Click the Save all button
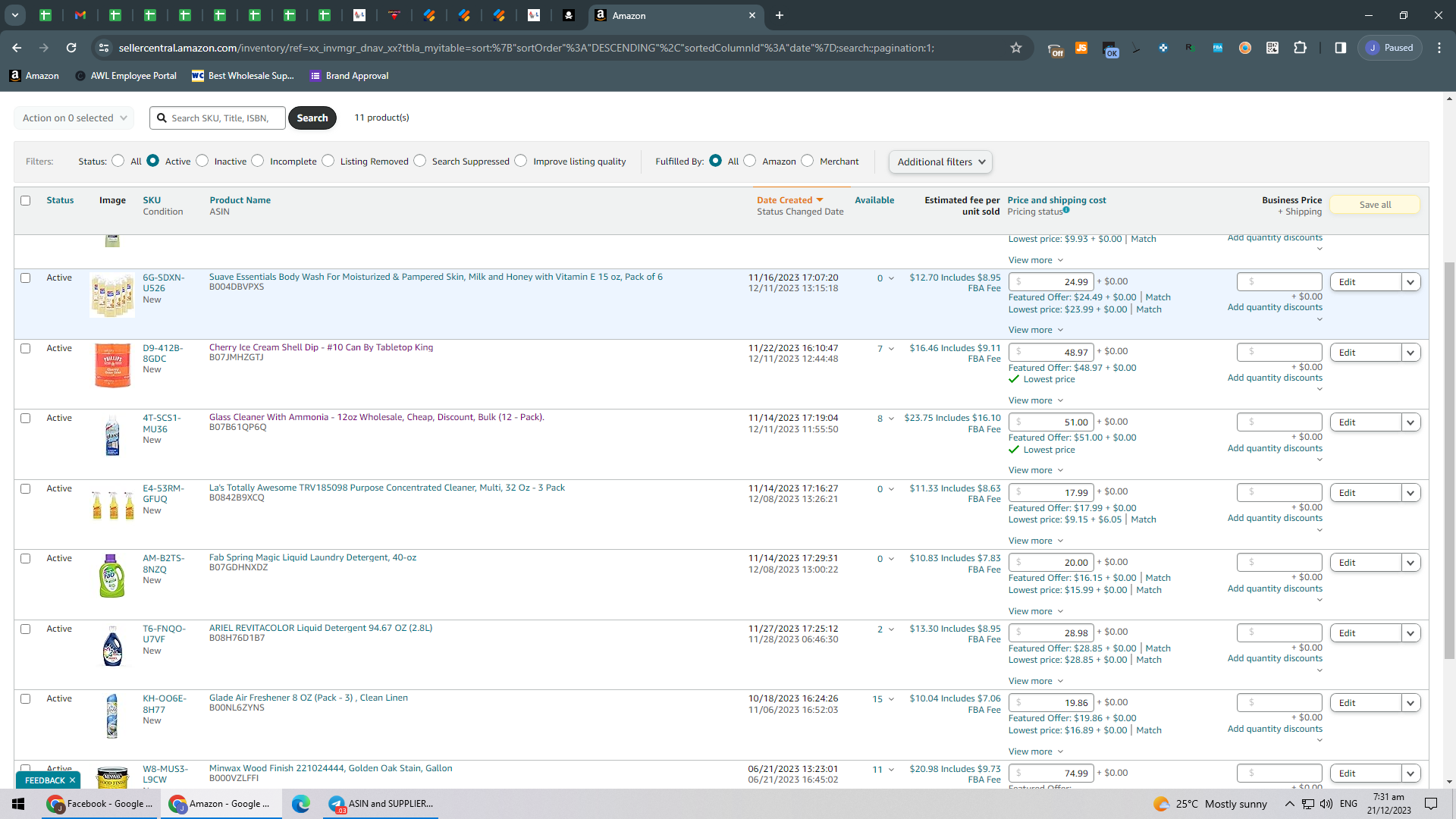Screen dimensions: 1456x819 point(1375,205)
